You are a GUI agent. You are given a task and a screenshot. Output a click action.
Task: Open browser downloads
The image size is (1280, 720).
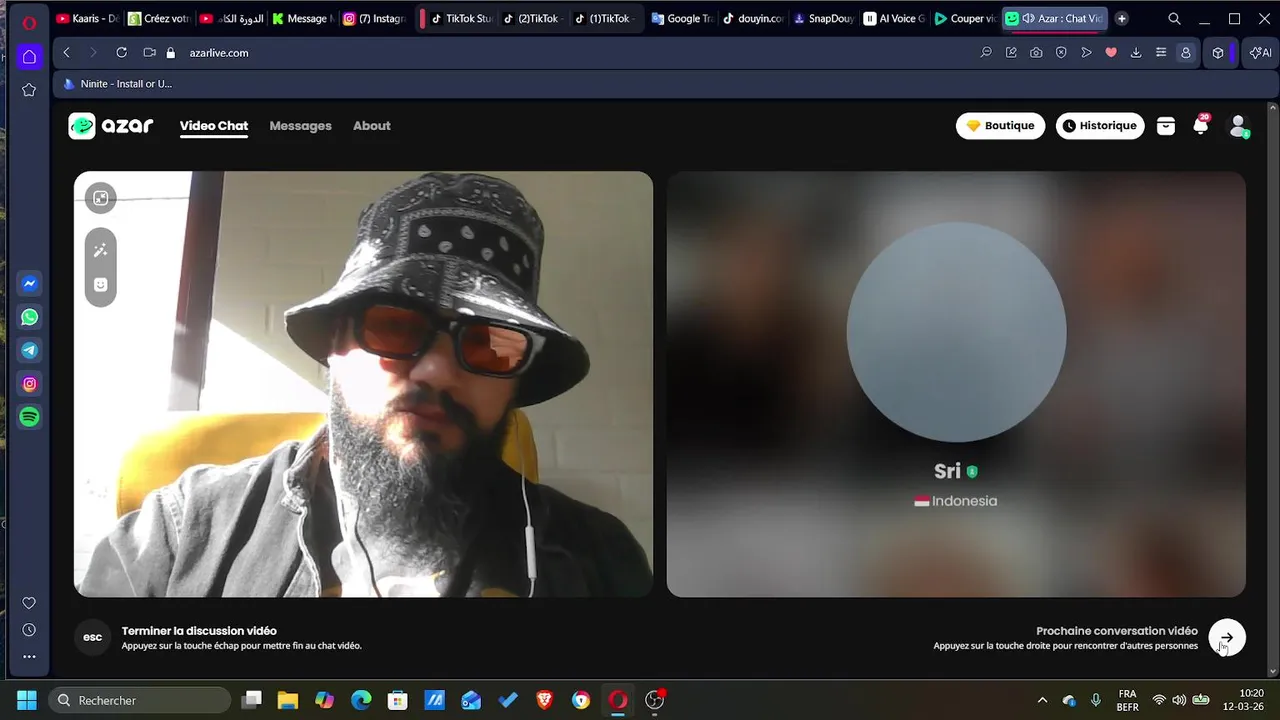1136,53
